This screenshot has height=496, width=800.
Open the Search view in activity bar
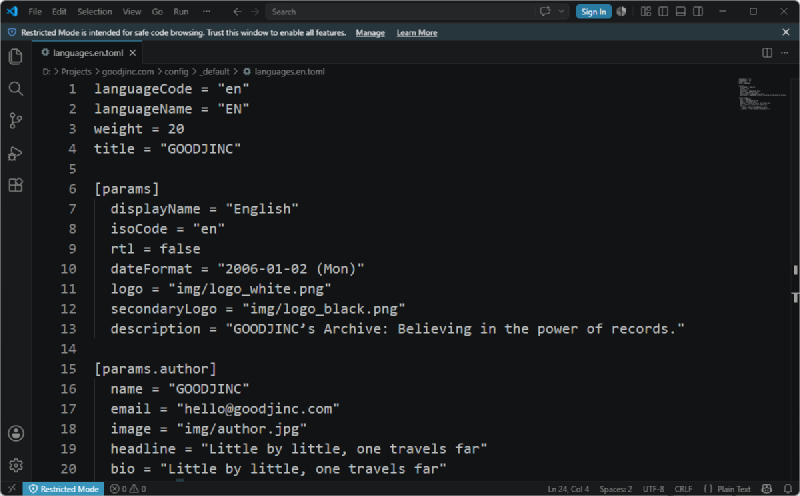pyautogui.click(x=16, y=89)
